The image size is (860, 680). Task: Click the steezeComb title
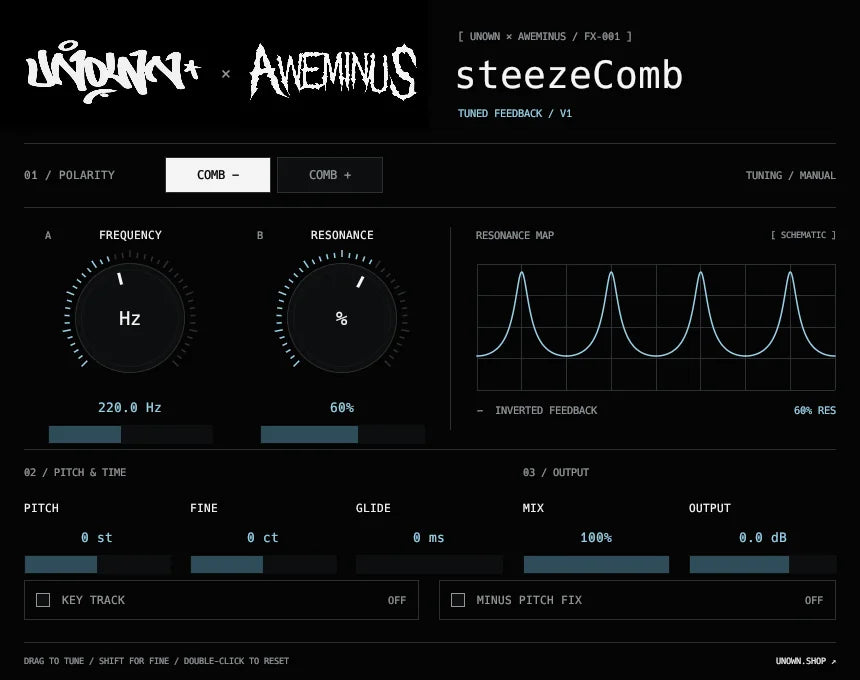tap(569, 75)
